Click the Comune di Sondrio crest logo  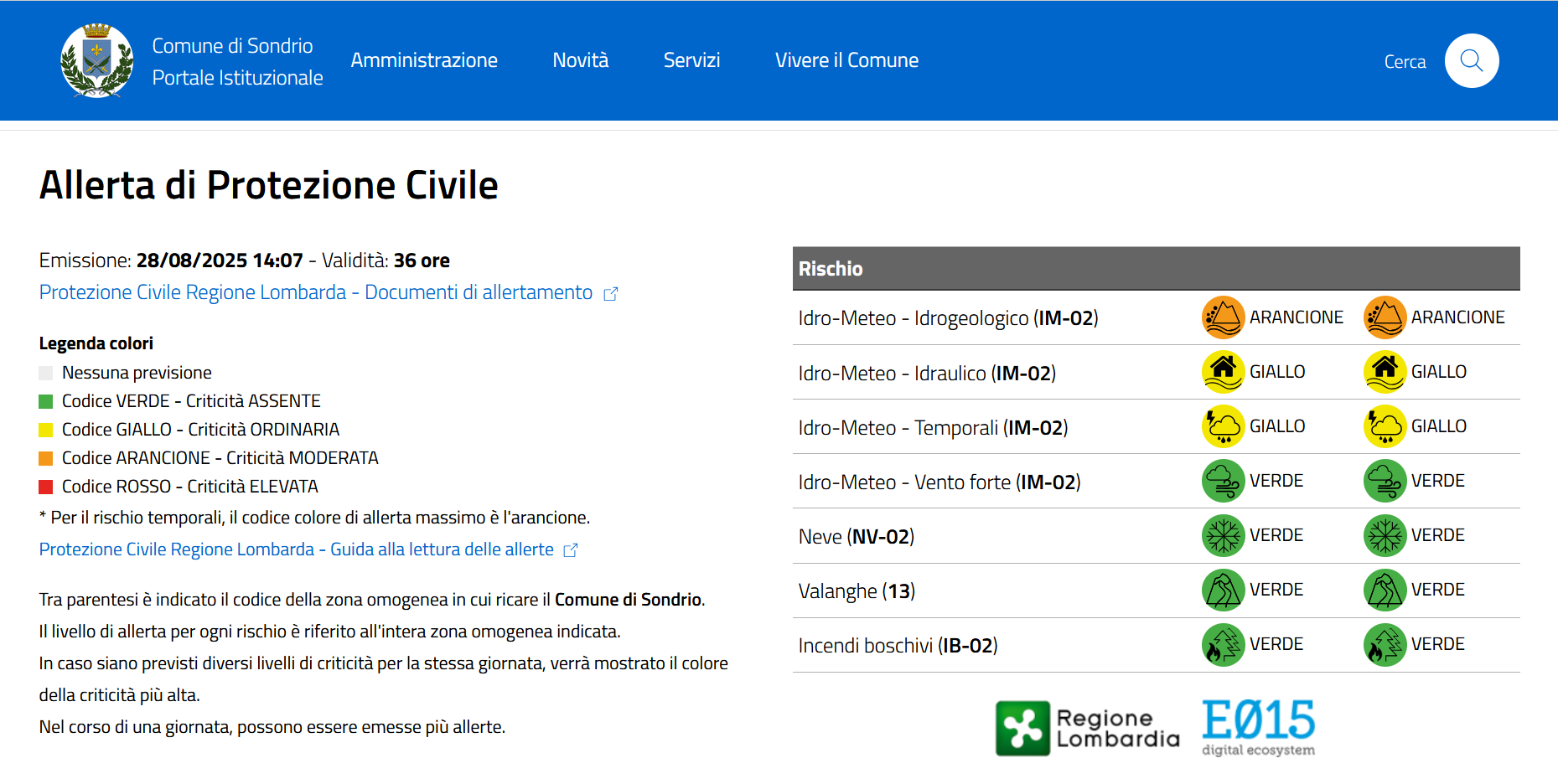(x=97, y=60)
